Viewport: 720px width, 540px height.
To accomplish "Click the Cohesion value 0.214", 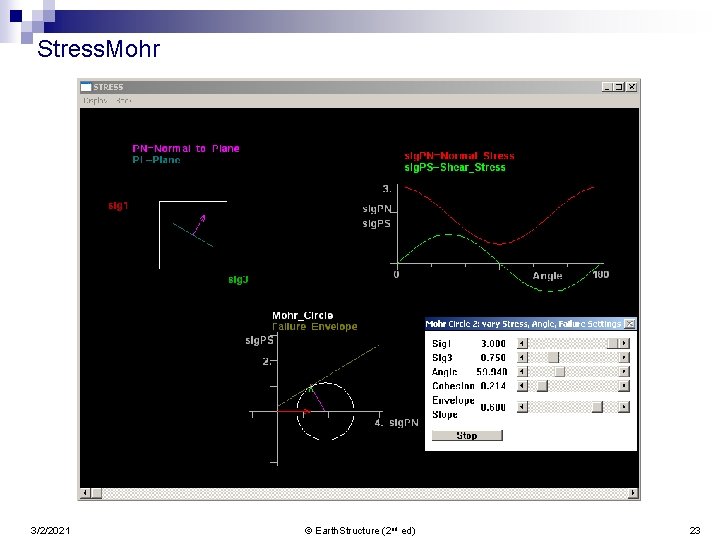I will 493,386.
